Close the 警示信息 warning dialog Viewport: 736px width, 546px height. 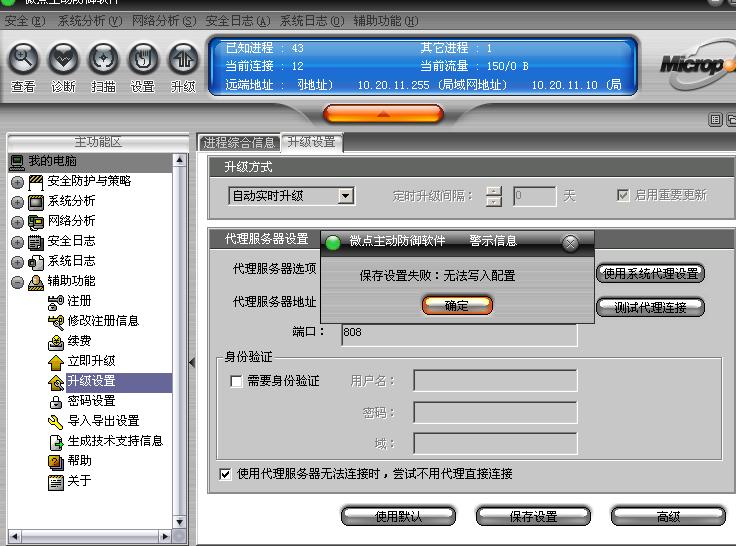[570, 243]
